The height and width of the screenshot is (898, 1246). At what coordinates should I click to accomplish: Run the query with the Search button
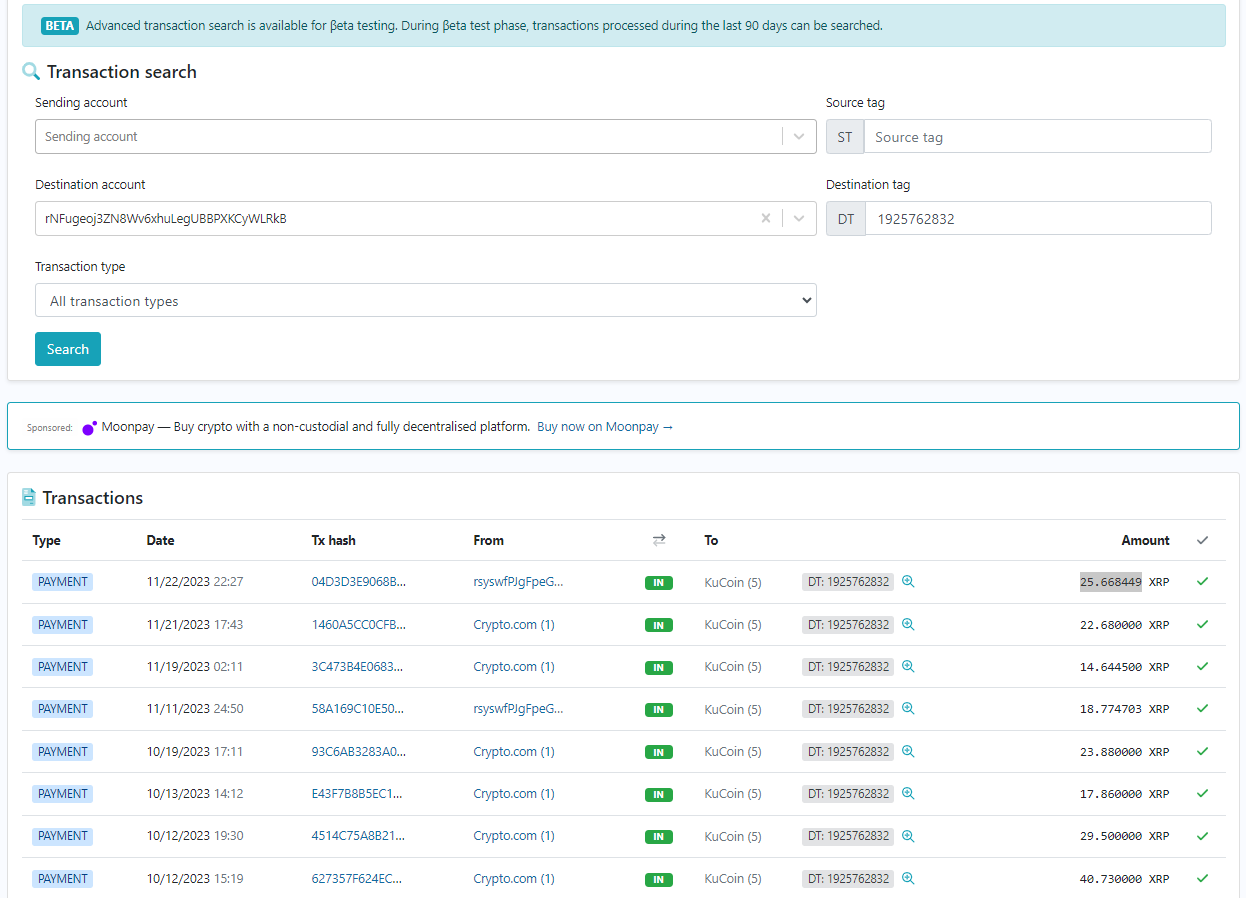pyautogui.click(x=68, y=349)
